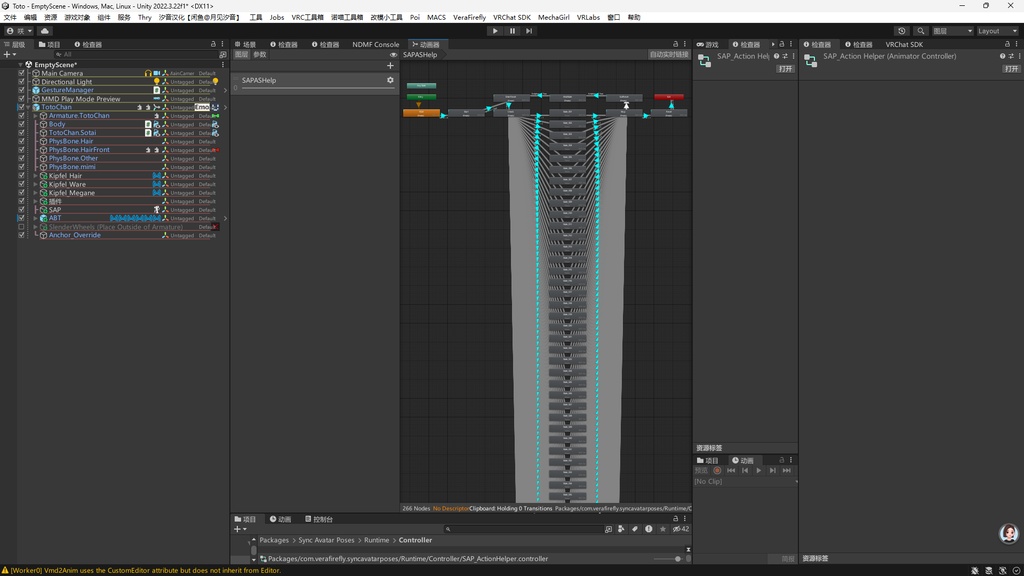Collapse the EmptyScene tree
Image resolution: width=1024 pixels, height=576 pixels.
tap(21, 65)
